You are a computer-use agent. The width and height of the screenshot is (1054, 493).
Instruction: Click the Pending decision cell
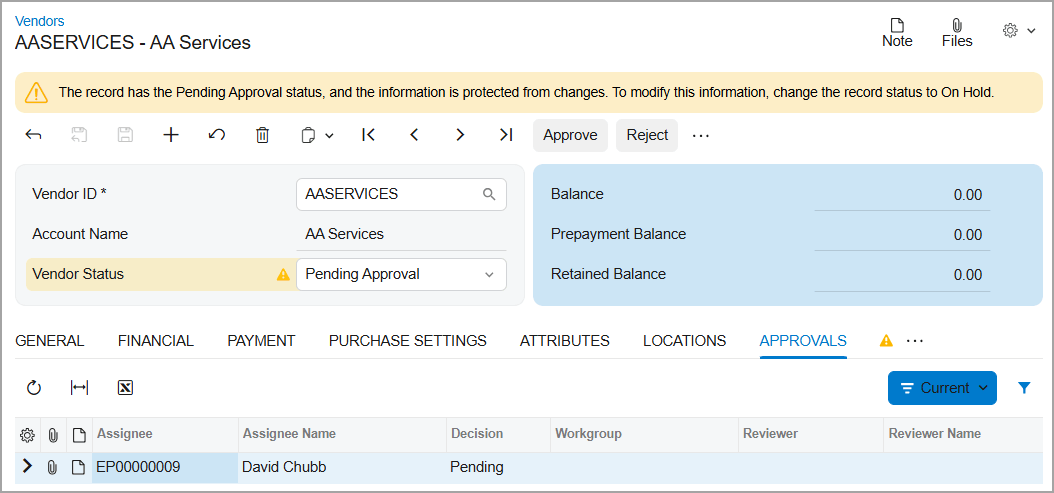498,467
